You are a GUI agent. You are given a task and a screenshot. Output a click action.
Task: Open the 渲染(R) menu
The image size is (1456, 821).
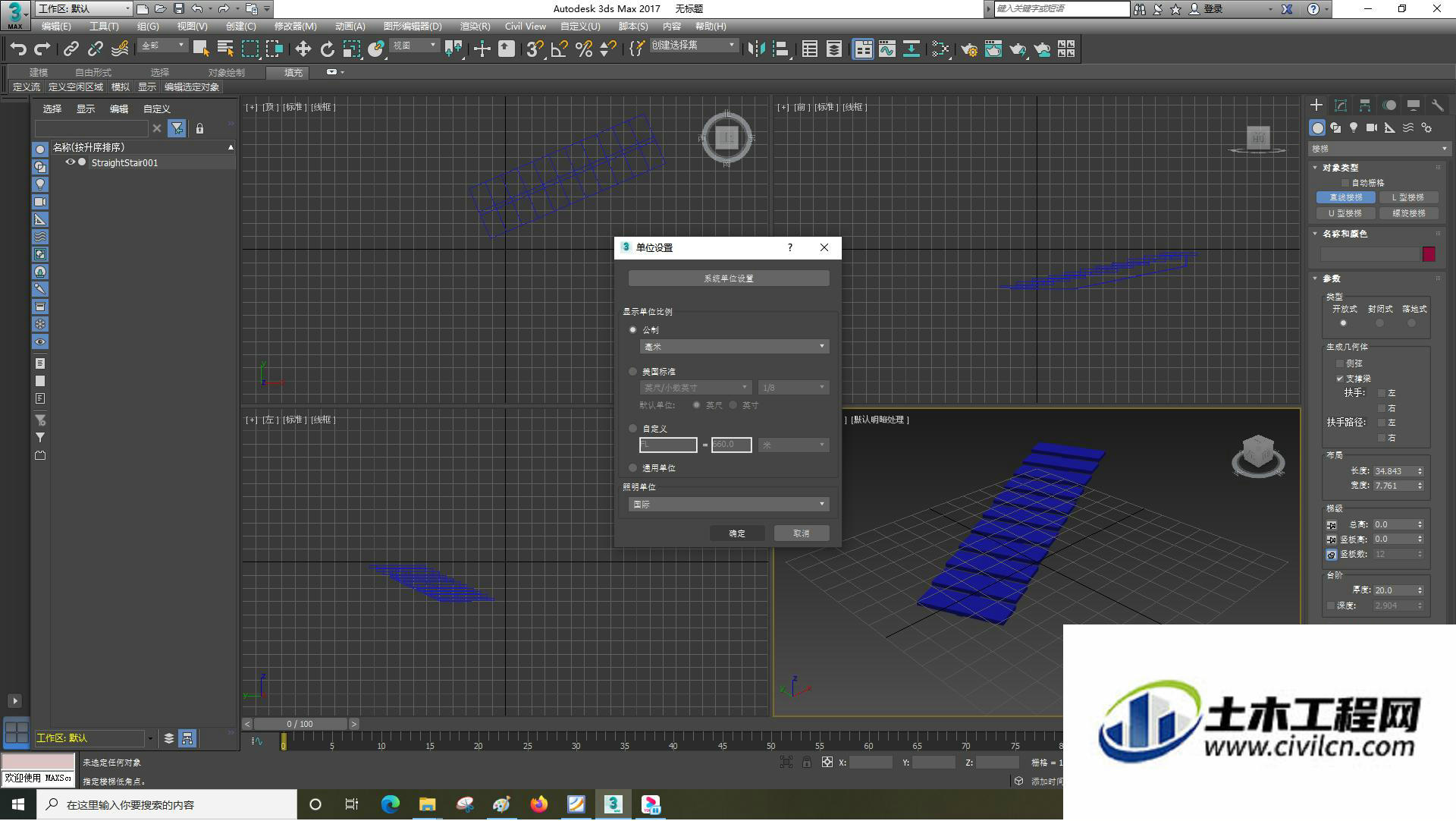[x=475, y=27]
